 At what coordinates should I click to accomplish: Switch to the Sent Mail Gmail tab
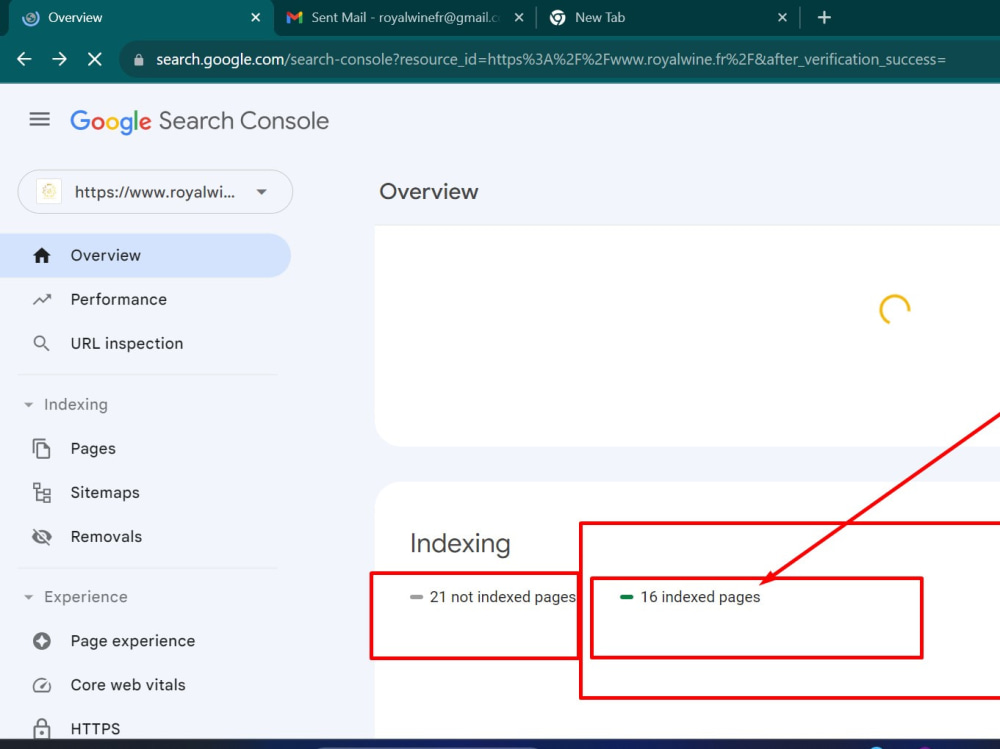point(405,18)
